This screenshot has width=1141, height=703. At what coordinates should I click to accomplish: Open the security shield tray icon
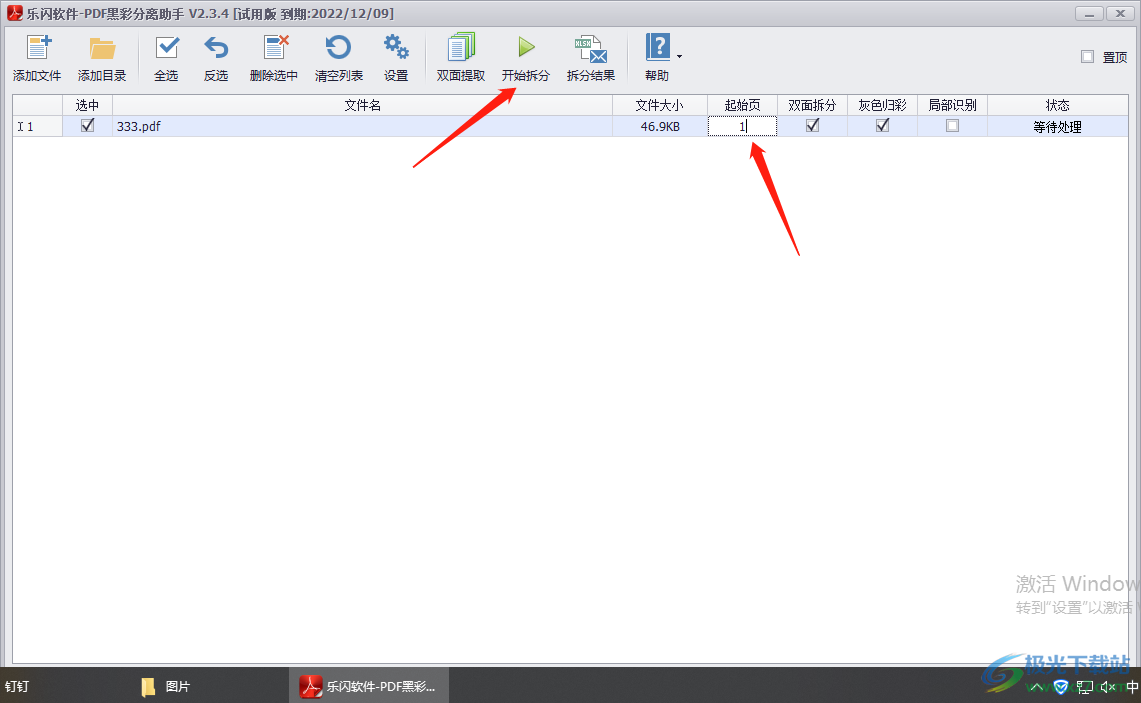[1061, 687]
